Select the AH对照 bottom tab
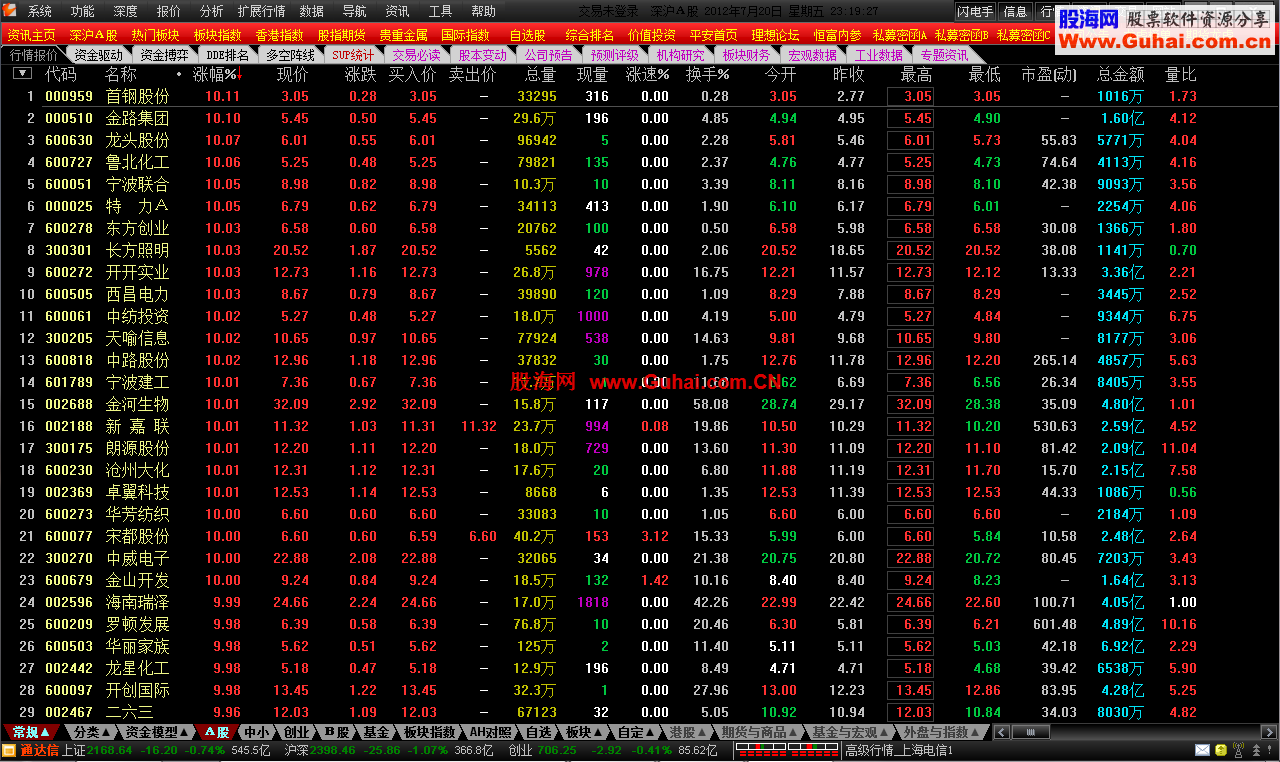 (x=491, y=732)
